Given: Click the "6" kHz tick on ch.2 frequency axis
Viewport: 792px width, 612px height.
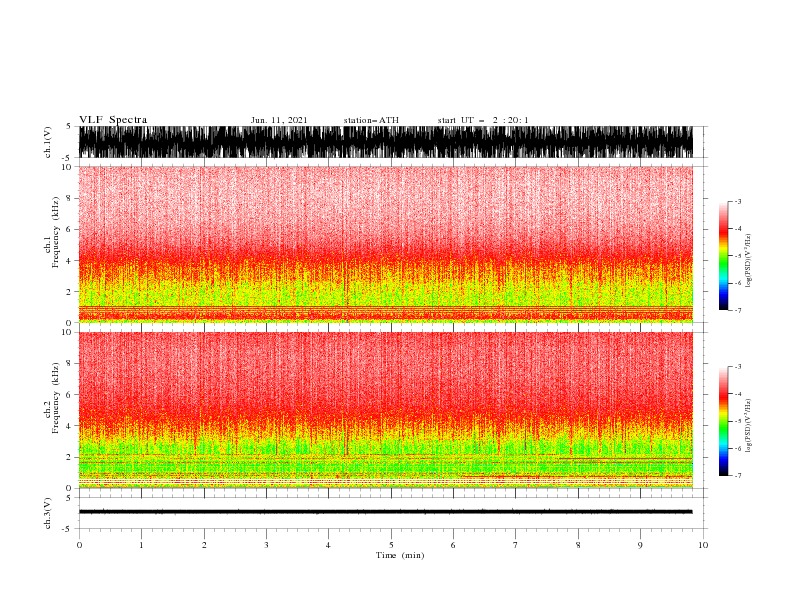Looking at the screenshot, I should coord(69,395).
